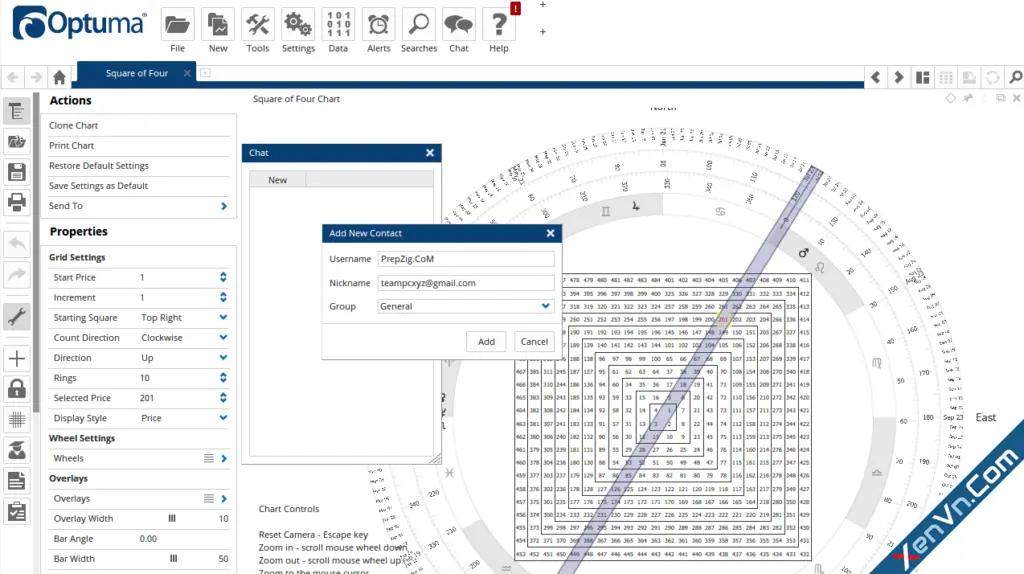1024x574 pixels.
Task: Switch to the Square of Four tab
Action: 136,73
